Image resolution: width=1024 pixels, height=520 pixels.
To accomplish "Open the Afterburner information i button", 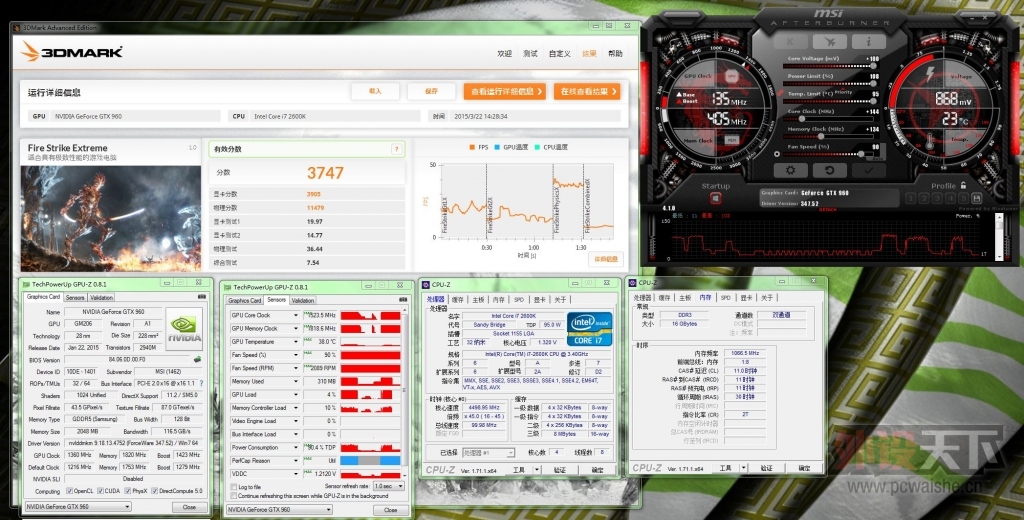I will pos(869,41).
